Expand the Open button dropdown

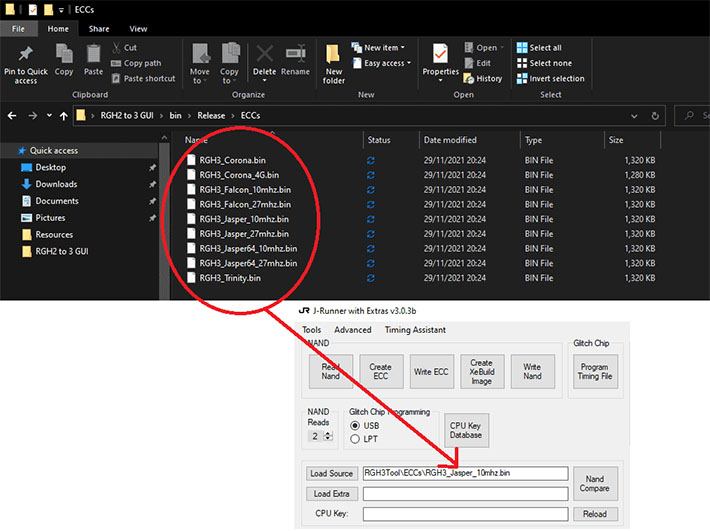(502, 48)
